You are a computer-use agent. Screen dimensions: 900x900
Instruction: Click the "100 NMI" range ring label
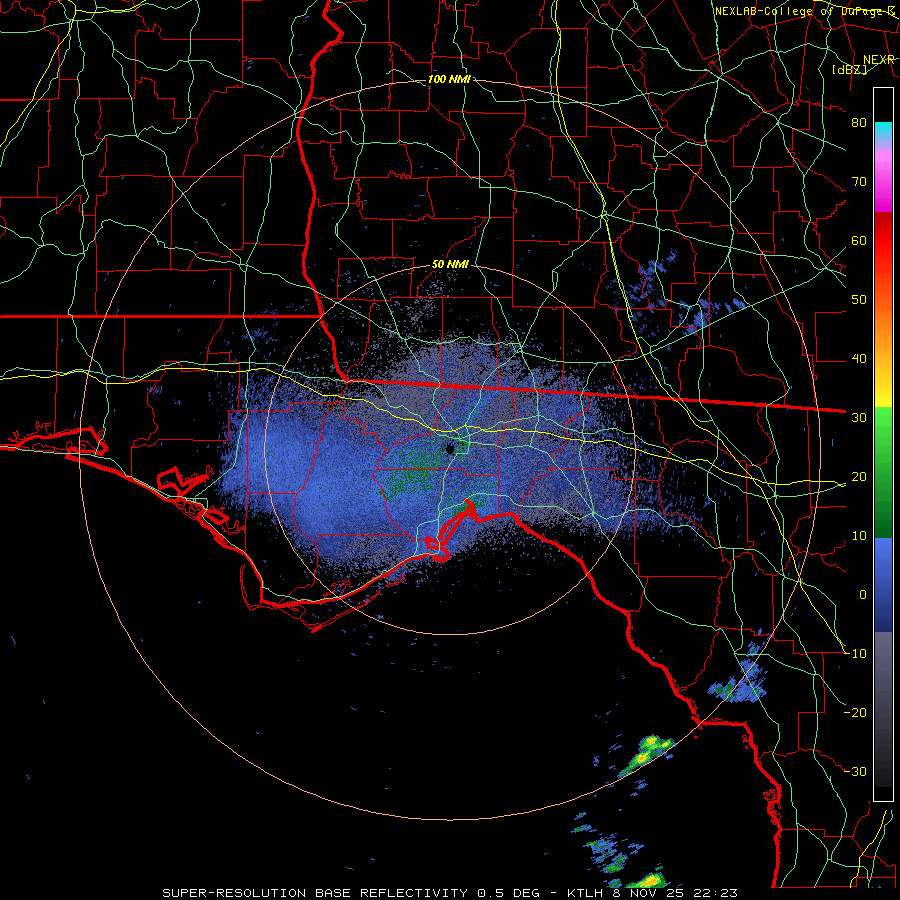449,79
